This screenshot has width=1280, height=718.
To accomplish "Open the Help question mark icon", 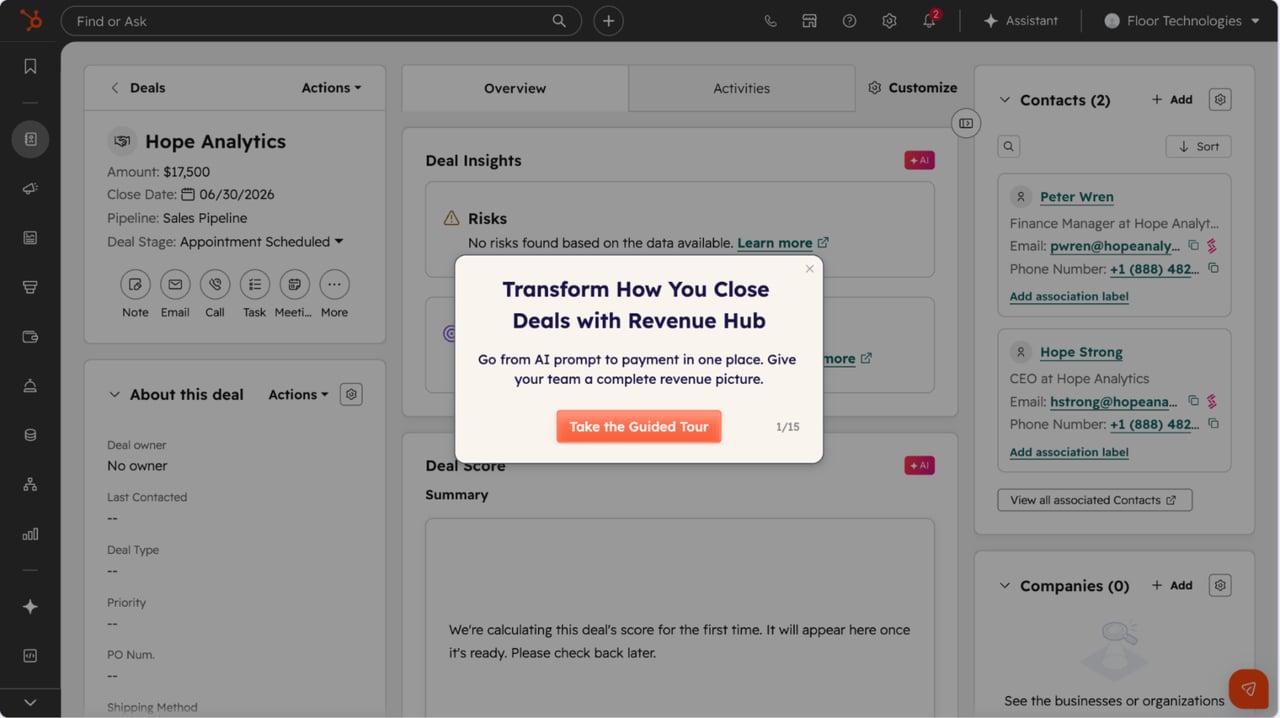I will point(849,21).
